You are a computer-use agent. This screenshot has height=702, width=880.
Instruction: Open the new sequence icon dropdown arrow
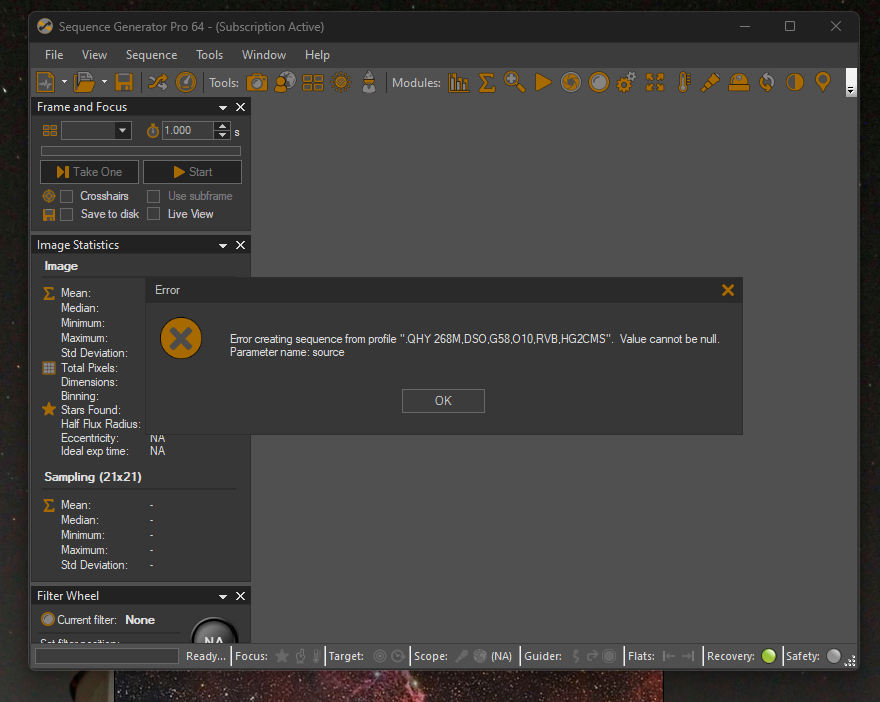64,82
